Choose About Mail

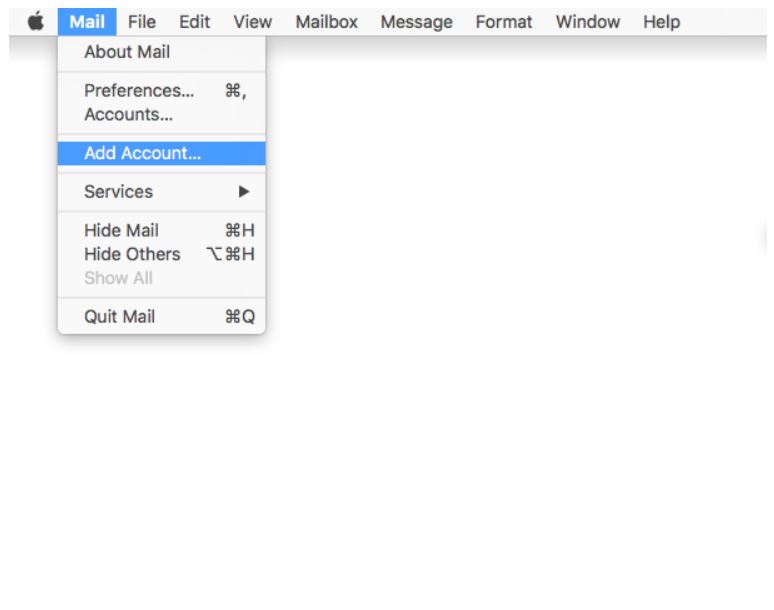click(x=161, y=52)
